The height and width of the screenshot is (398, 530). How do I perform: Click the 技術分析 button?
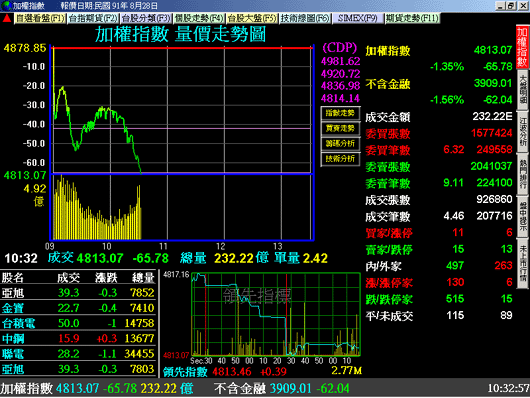click(340, 159)
